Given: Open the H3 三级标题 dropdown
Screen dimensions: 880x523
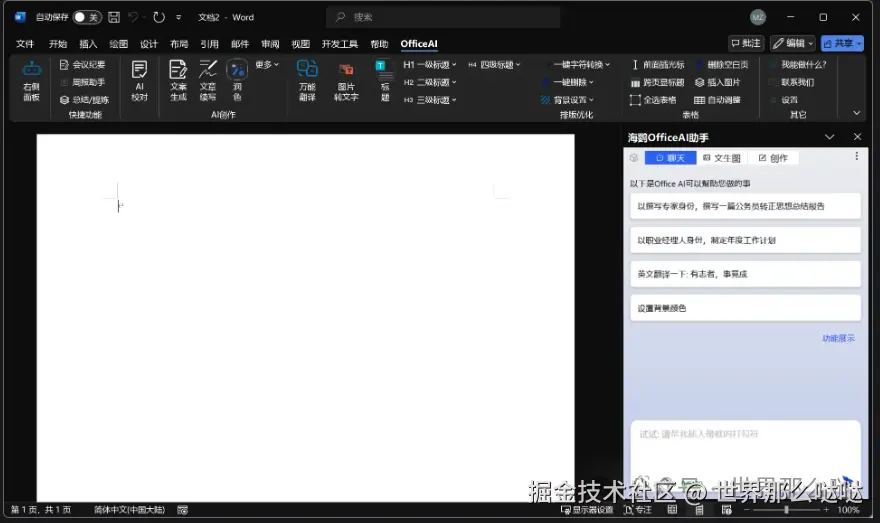Looking at the screenshot, I should [x=430, y=100].
